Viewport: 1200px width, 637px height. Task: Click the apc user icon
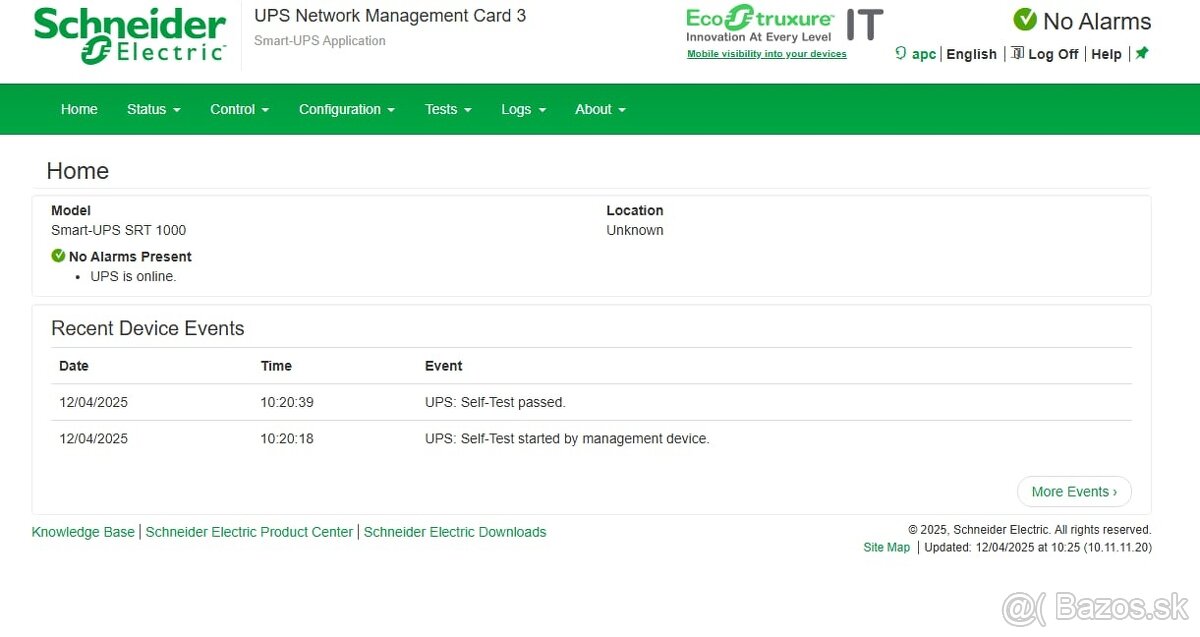point(900,54)
